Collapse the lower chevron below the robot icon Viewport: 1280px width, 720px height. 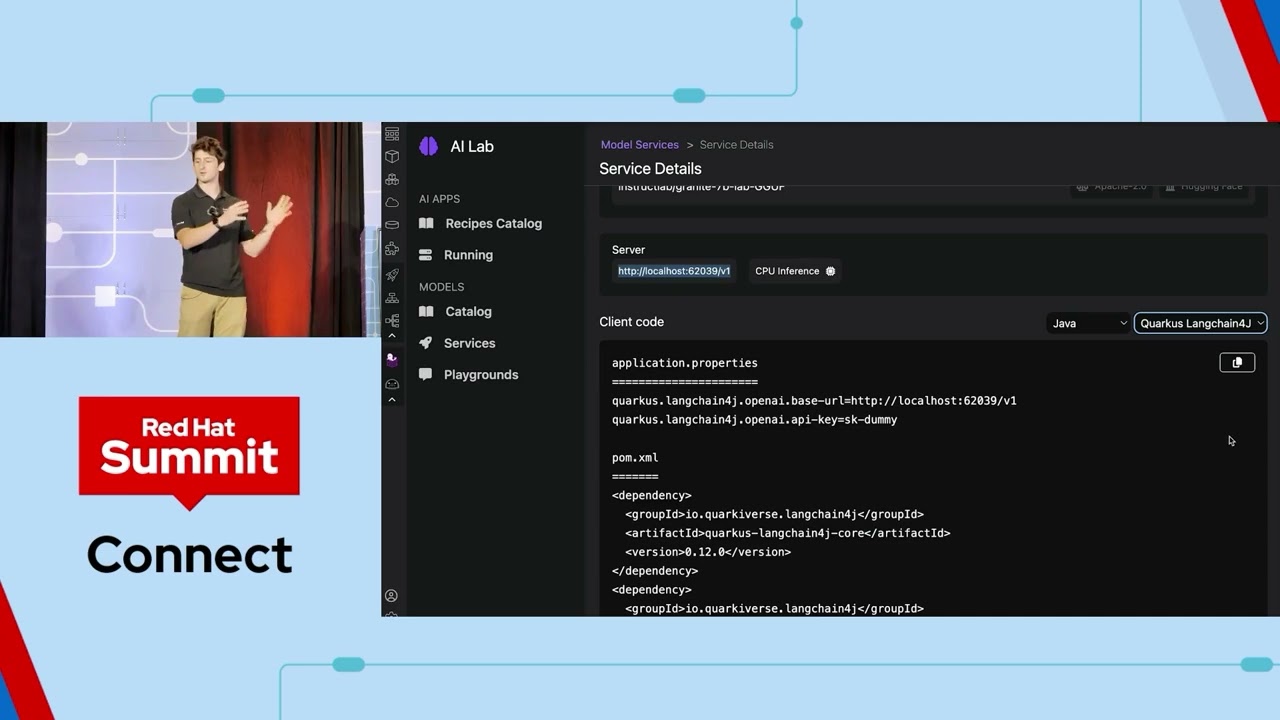pos(392,399)
